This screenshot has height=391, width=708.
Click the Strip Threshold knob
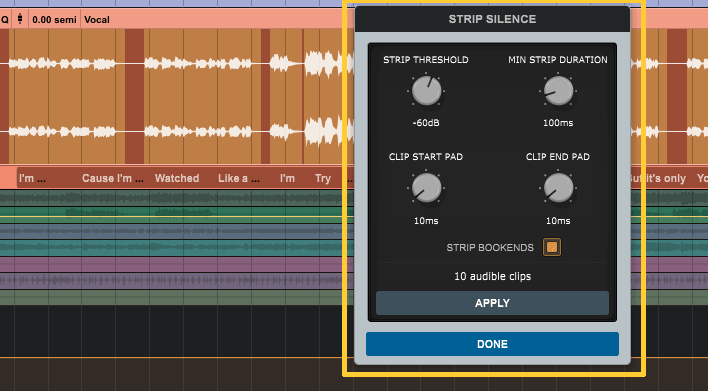pos(426,91)
